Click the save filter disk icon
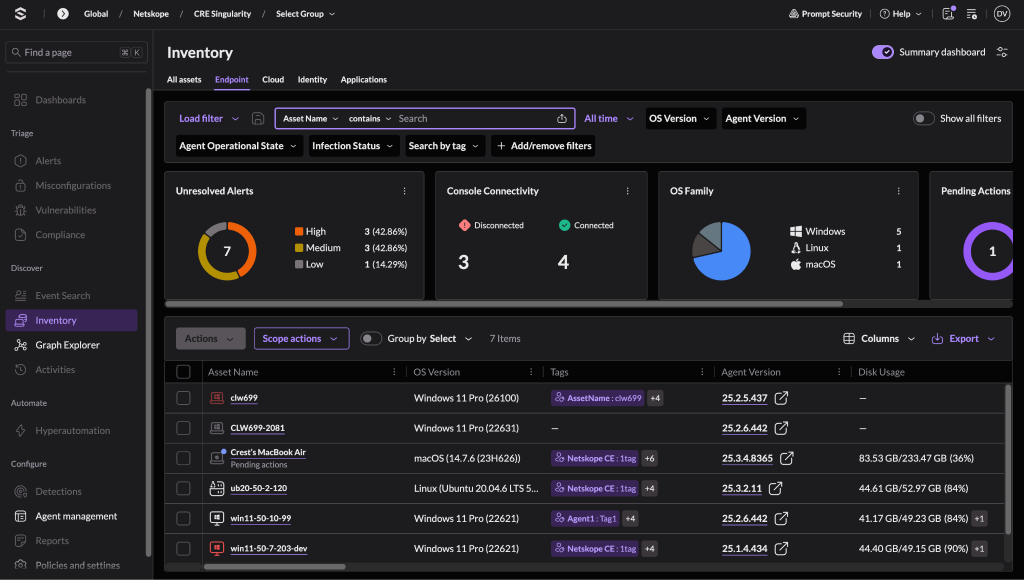The height and width of the screenshot is (580, 1024). click(258, 119)
